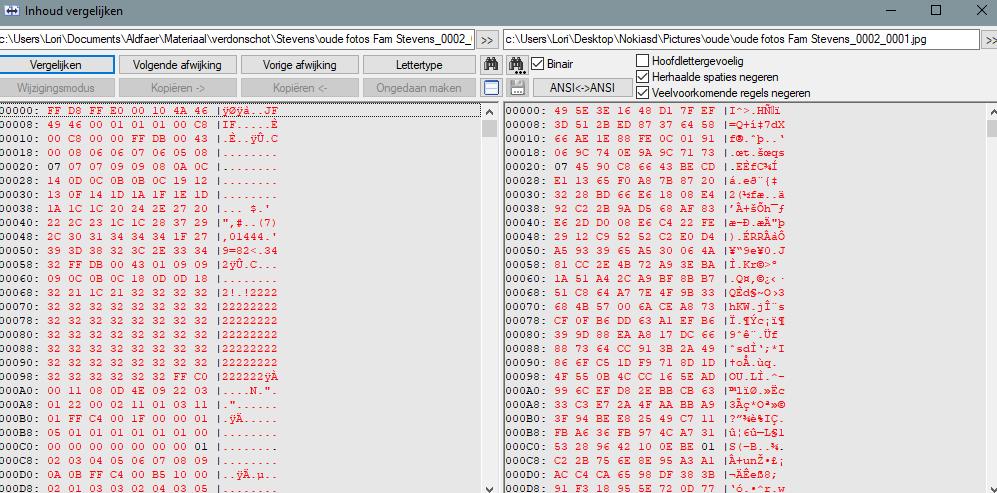
Task: Jump to Volgende afwijking
Action: tap(177, 65)
